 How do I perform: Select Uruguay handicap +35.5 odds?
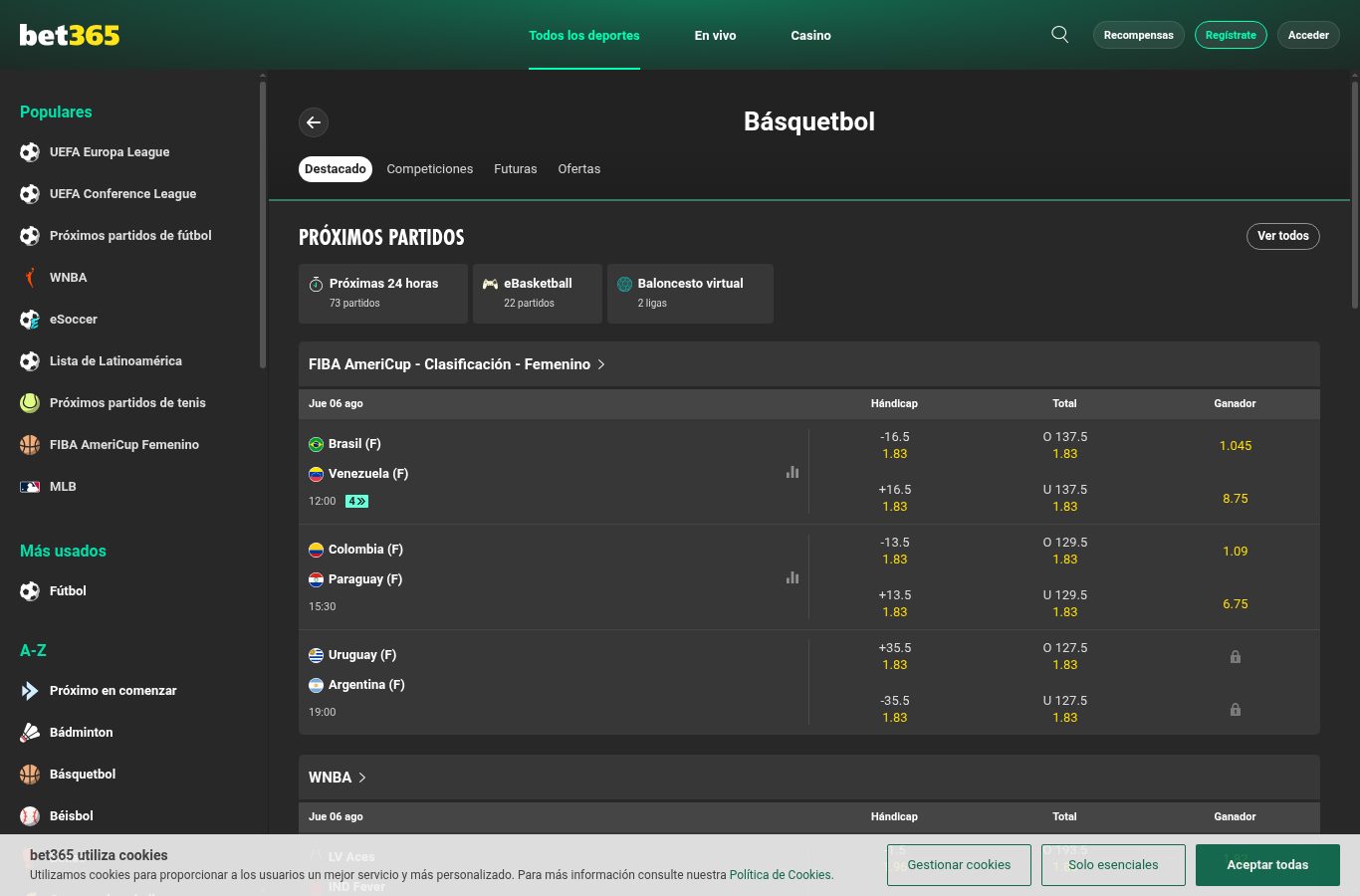pyautogui.click(x=895, y=656)
